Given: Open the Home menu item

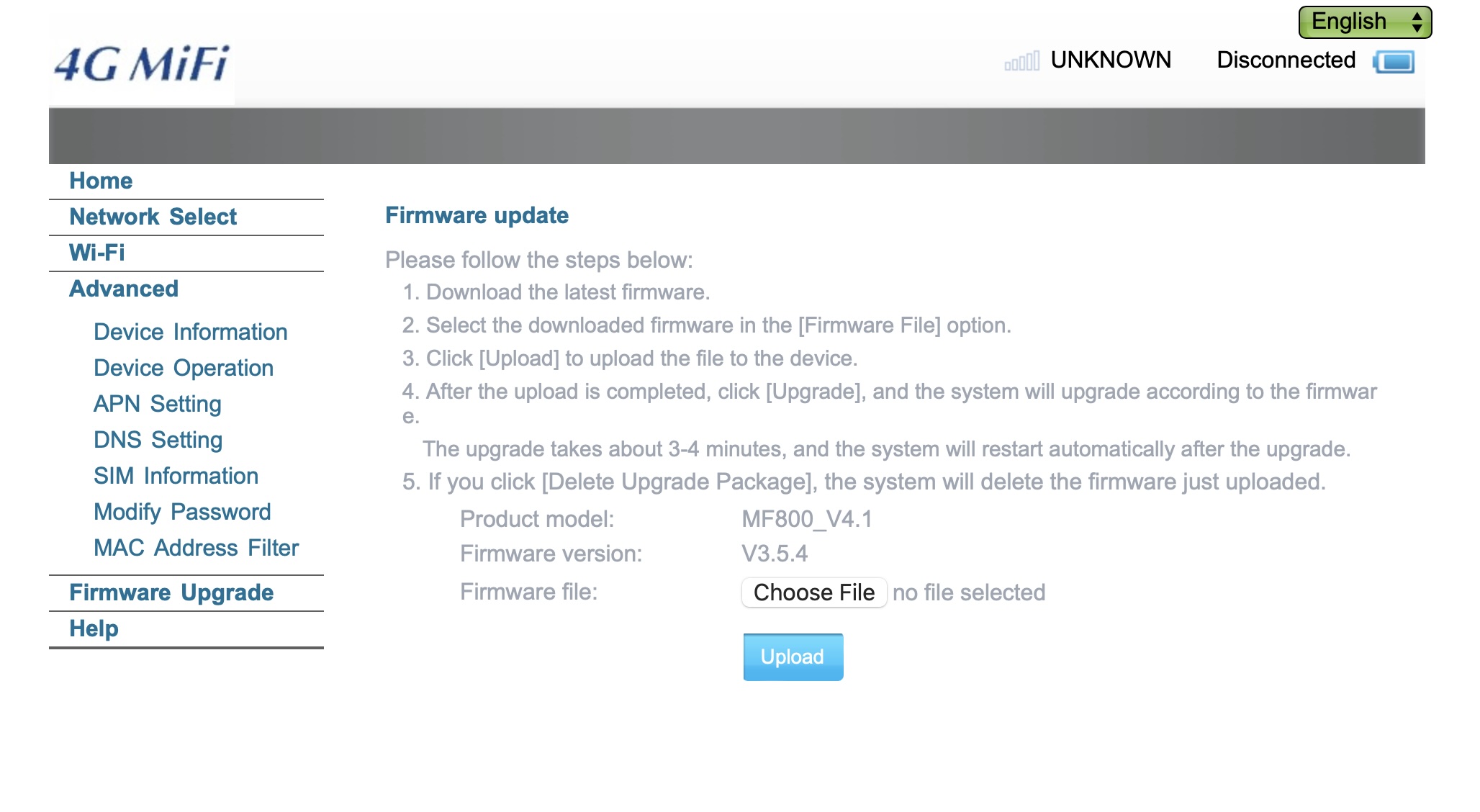Looking at the screenshot, I should [101, 181].
